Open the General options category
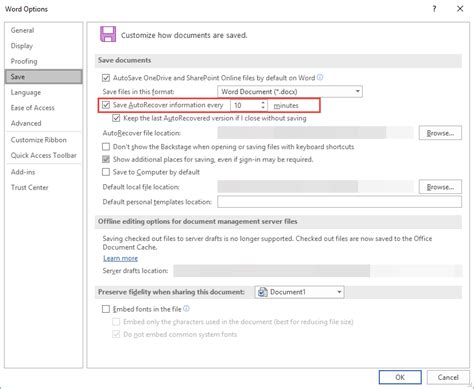 point(43,30)
